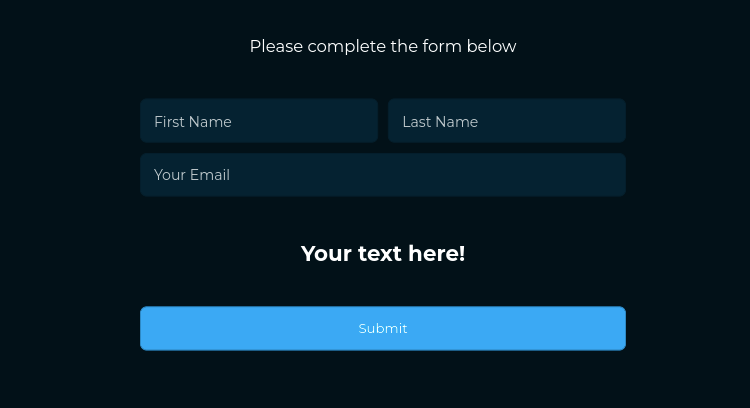Click the 'Submit' label on the button
Viewport: 750px width, 408px height.
[383, 329]
